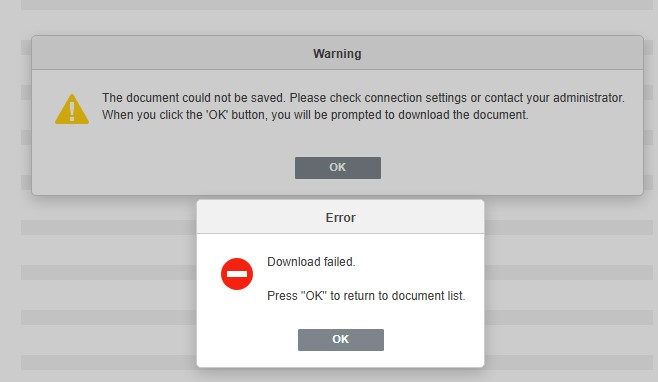Click the word "administrator" in the warning
Viewport: 658px width, 382px height.
coord(588,98)
